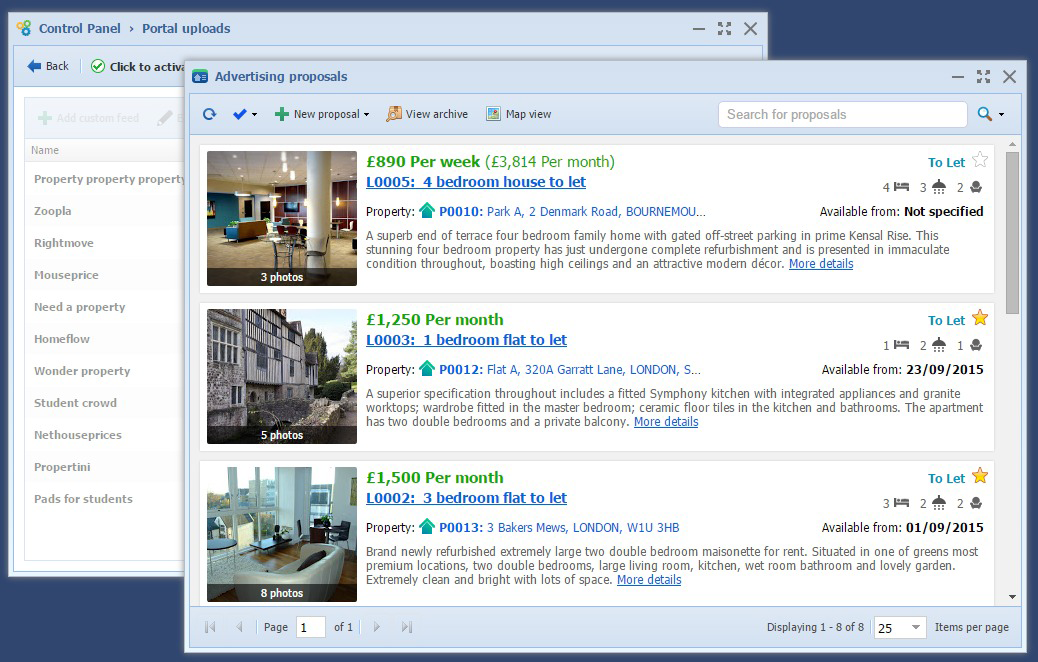Select Rightmove in the portal list
This screenshot has height=662, width=1038.
click(64, 243)
